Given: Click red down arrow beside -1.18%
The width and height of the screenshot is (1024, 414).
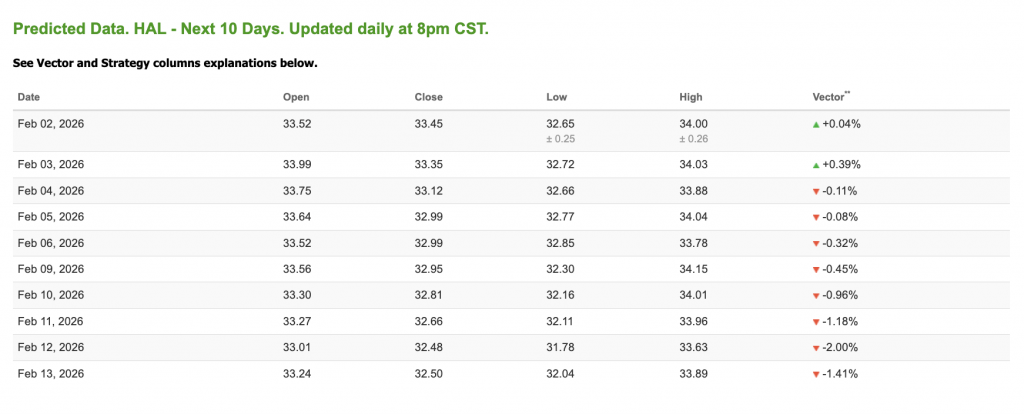Looking at the screenshot, I should (x=816, y=321).
